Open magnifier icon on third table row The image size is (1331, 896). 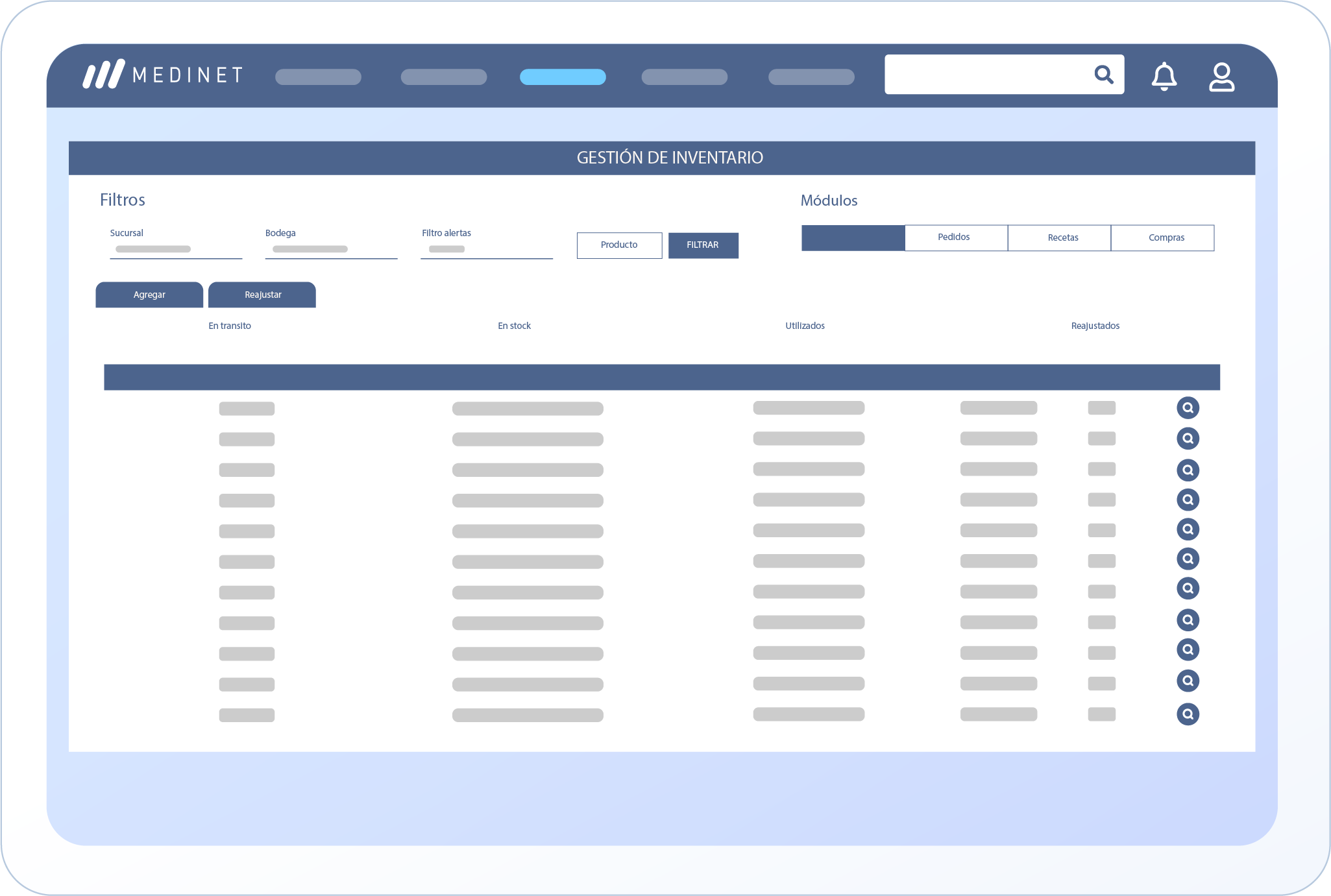(1188, 470)
